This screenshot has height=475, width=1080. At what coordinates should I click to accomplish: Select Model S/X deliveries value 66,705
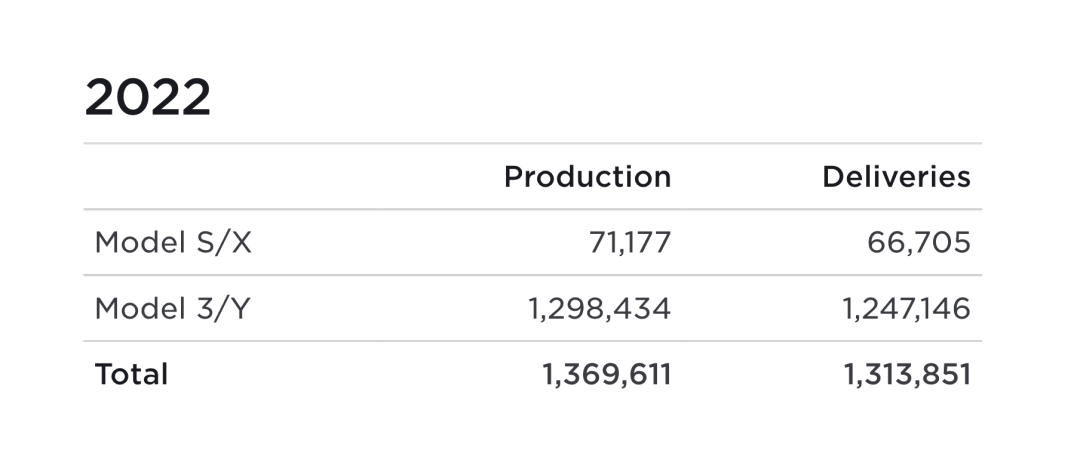(x=919, y=243)
